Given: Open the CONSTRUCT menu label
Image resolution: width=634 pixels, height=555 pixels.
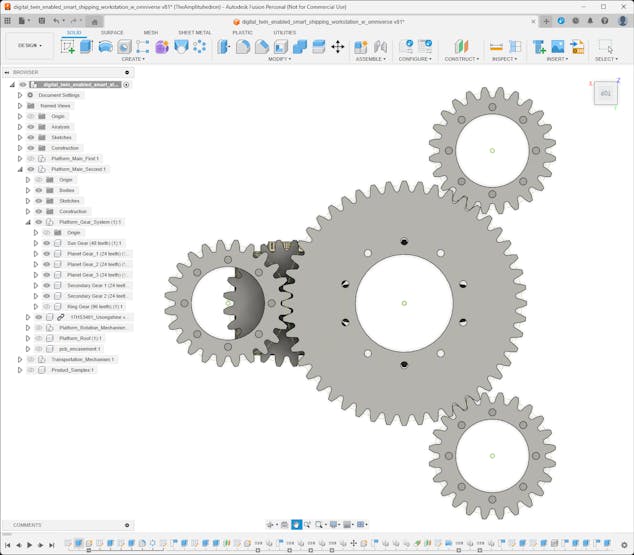Looking at the screenshot, I should 461,59.
